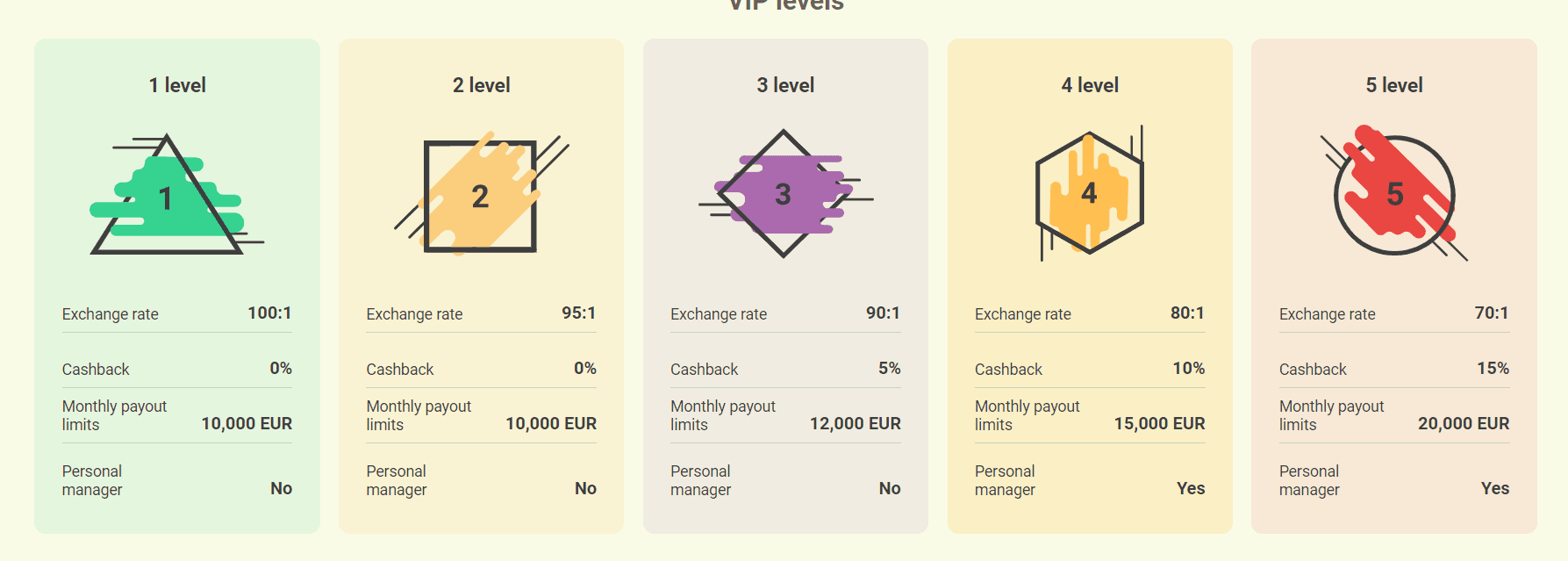Click the 15,000 EUR payout limit
The image size is (1568, 561).
(1159, 424)
